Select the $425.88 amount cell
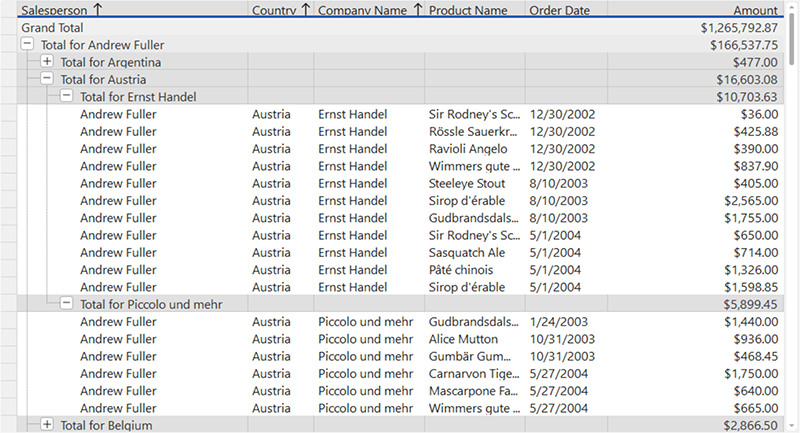Screen dimensions: 800x433 click(695, 132)
